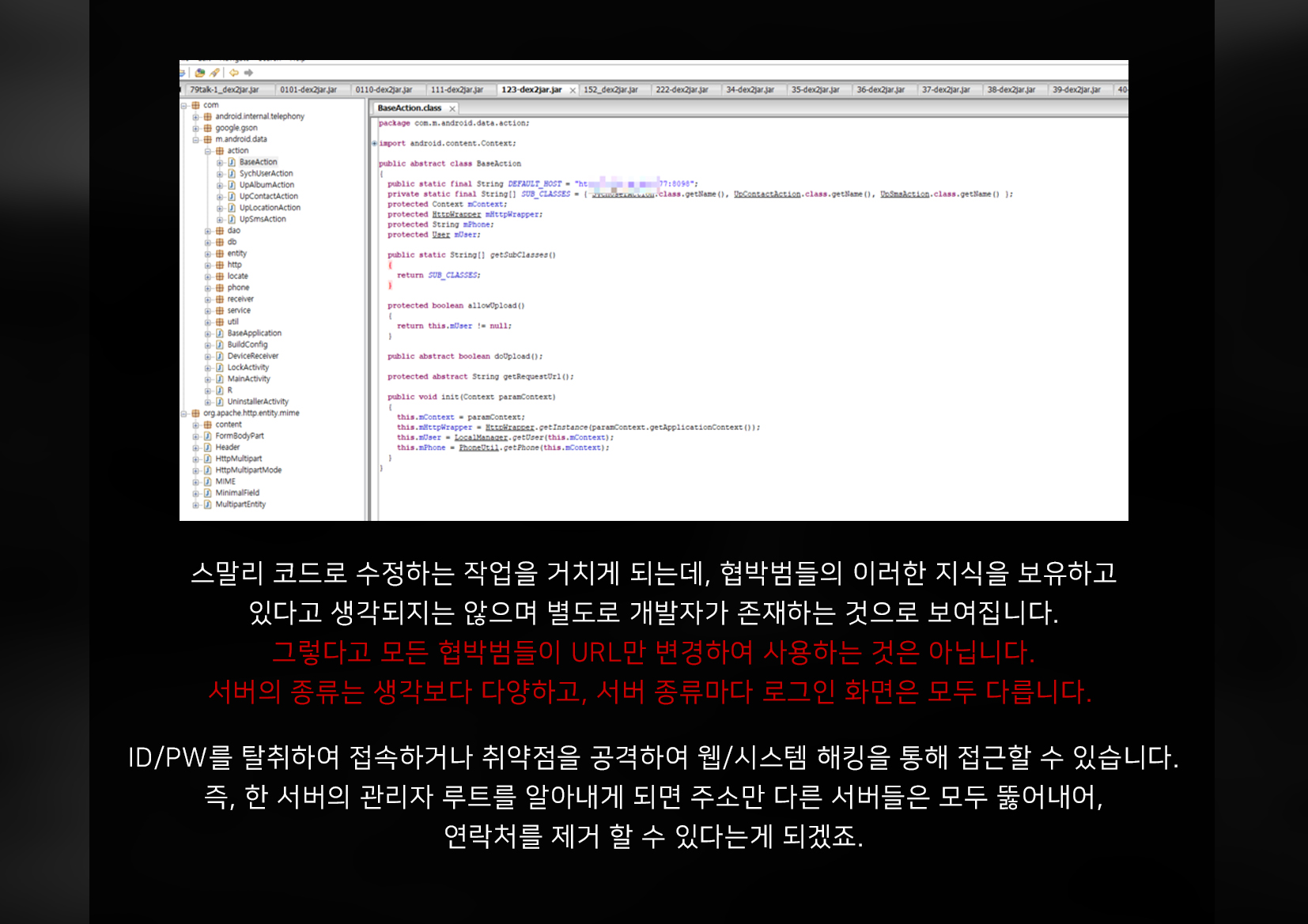
Task: Expand the collapsed import statements in code
Action: click(x=375, y=144)
